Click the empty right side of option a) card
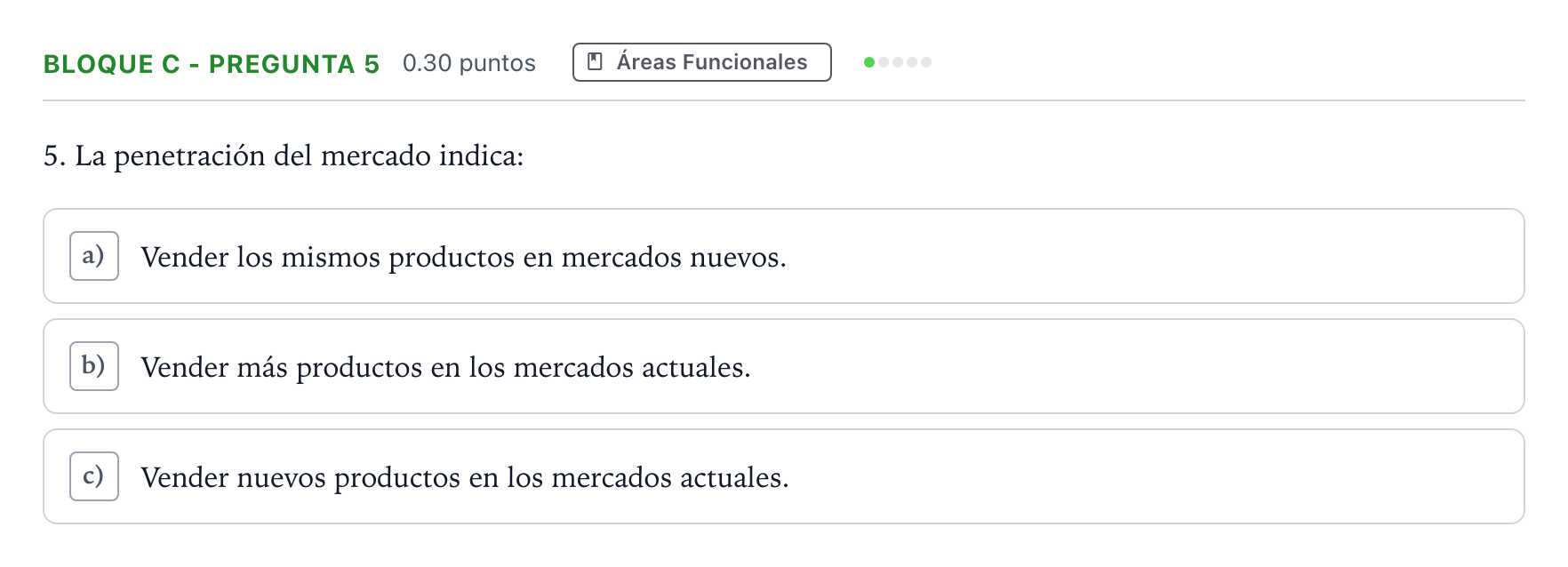Screen dimensions: 1568x567 (x=1156, y=256)
